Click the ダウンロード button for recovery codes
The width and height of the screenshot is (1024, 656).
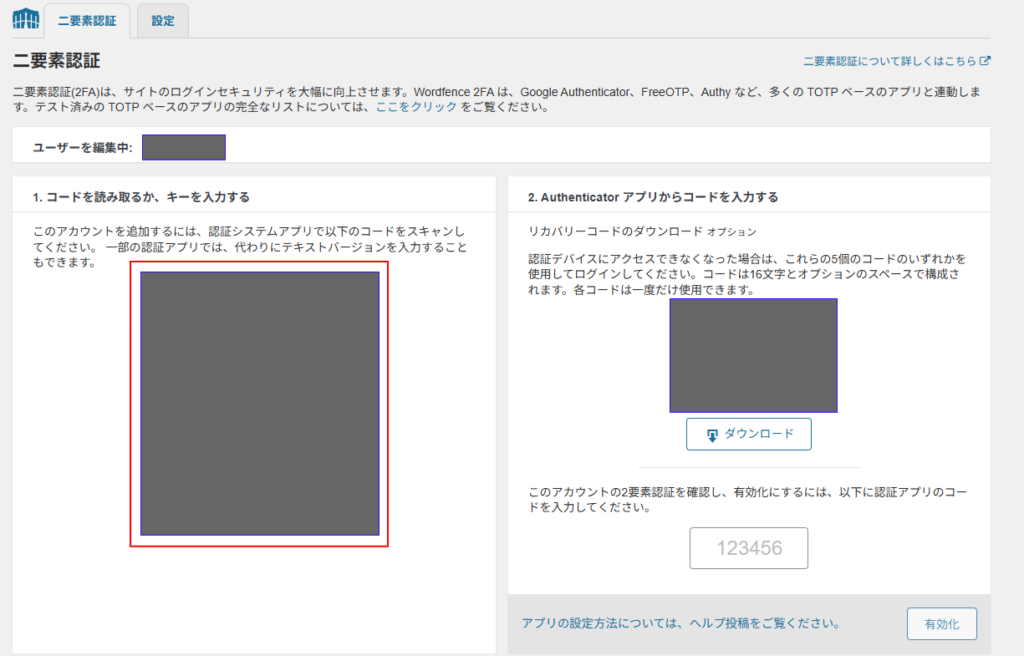[x=748, y=434]
